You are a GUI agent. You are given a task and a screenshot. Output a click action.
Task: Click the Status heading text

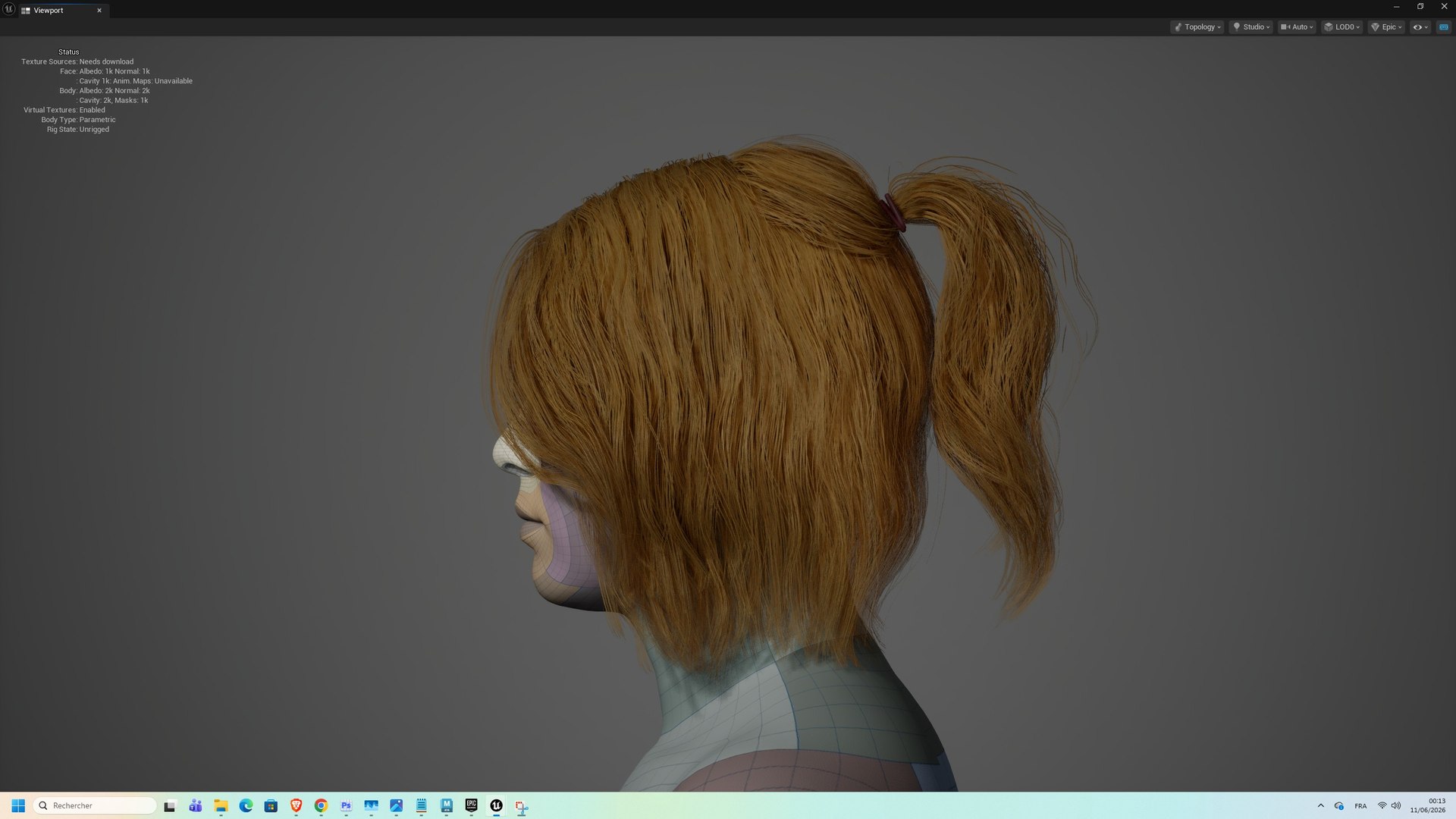68,52
